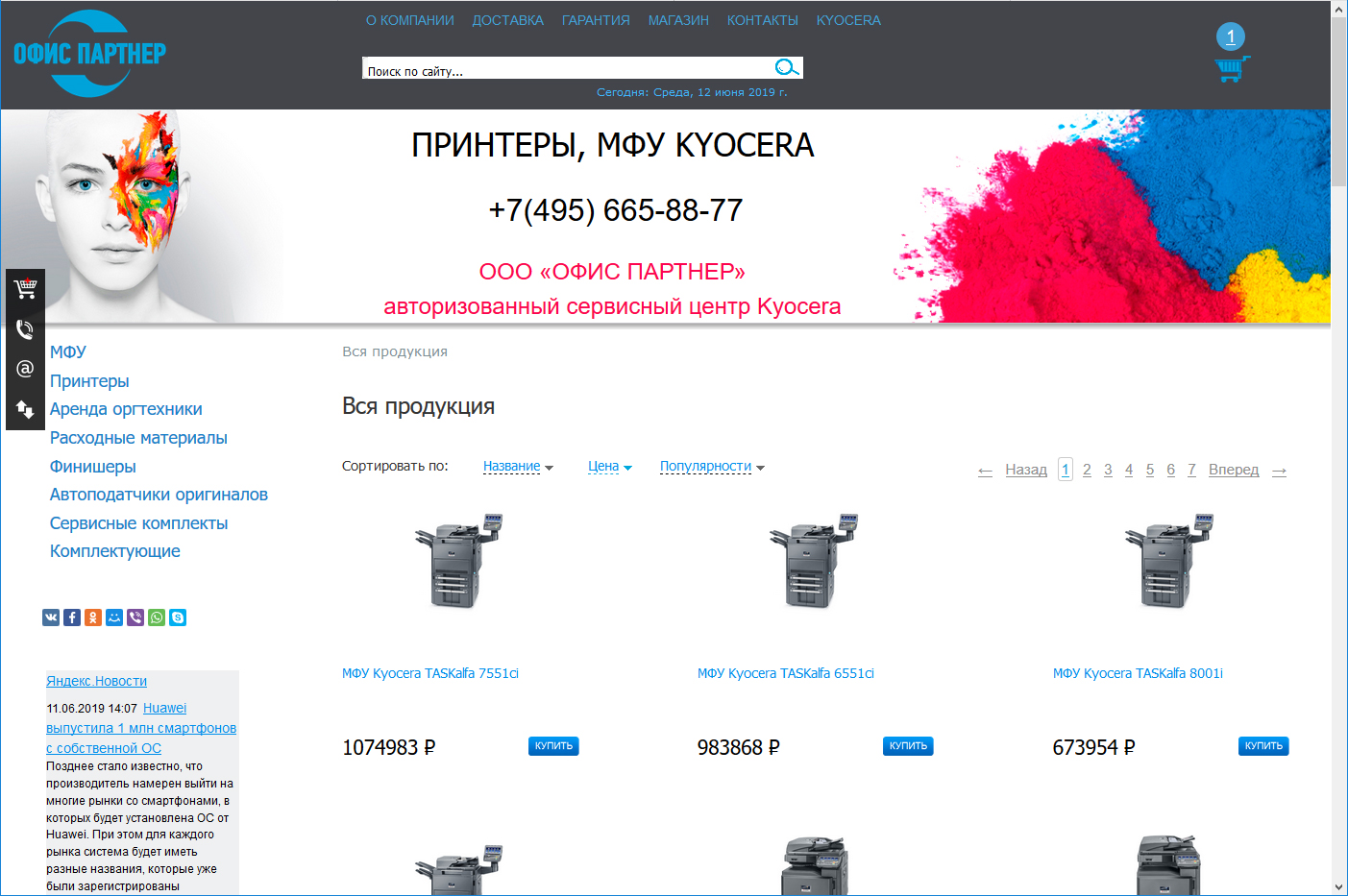Sort by Название dropdown
Image resolution: width=1348 pixels, height=896 pixels.
coord(518,467)
